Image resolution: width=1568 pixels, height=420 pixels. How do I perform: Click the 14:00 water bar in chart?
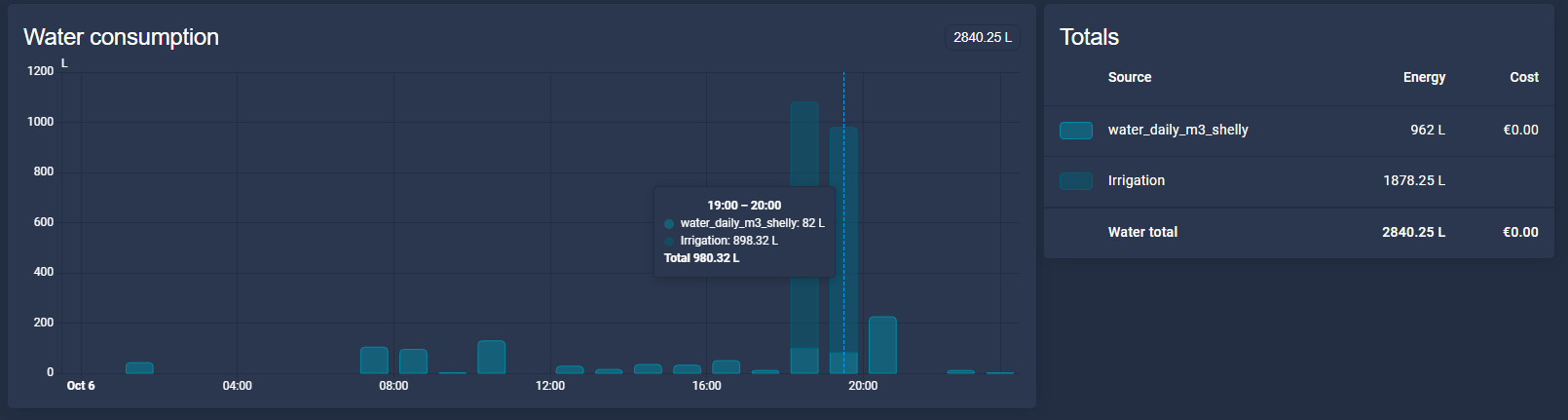tap(648, 368)
